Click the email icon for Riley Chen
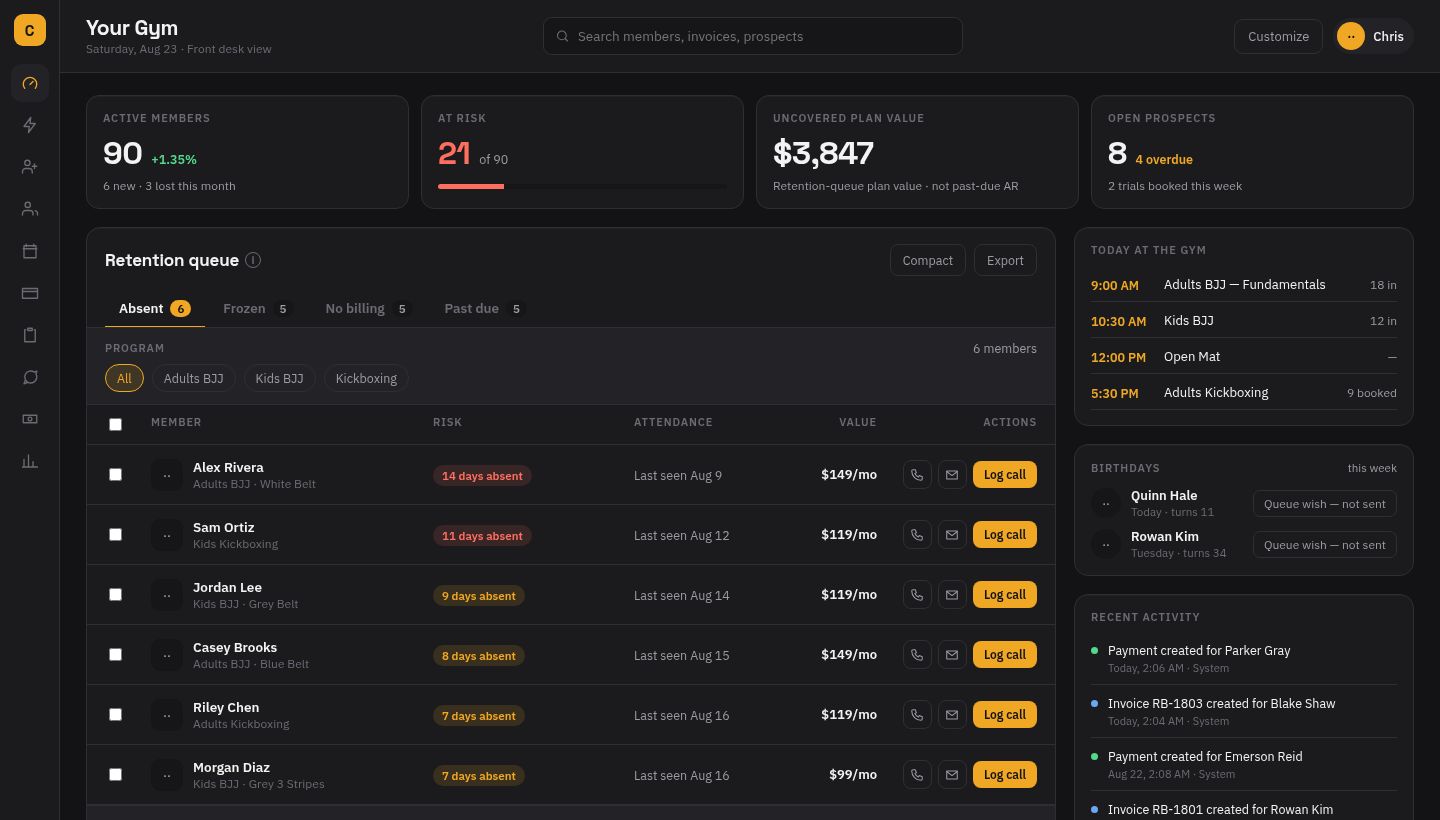The image size is (1440, 820). pyautogui.click(x=952, y=715)
